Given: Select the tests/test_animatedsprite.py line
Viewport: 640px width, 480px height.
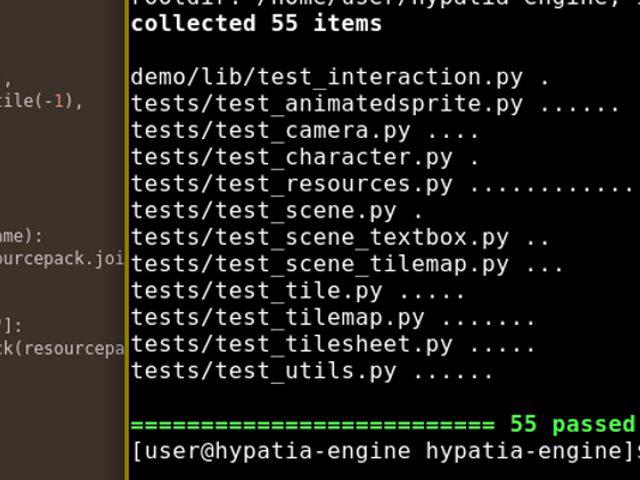Looking at the screenshot, I should [326, 104].
